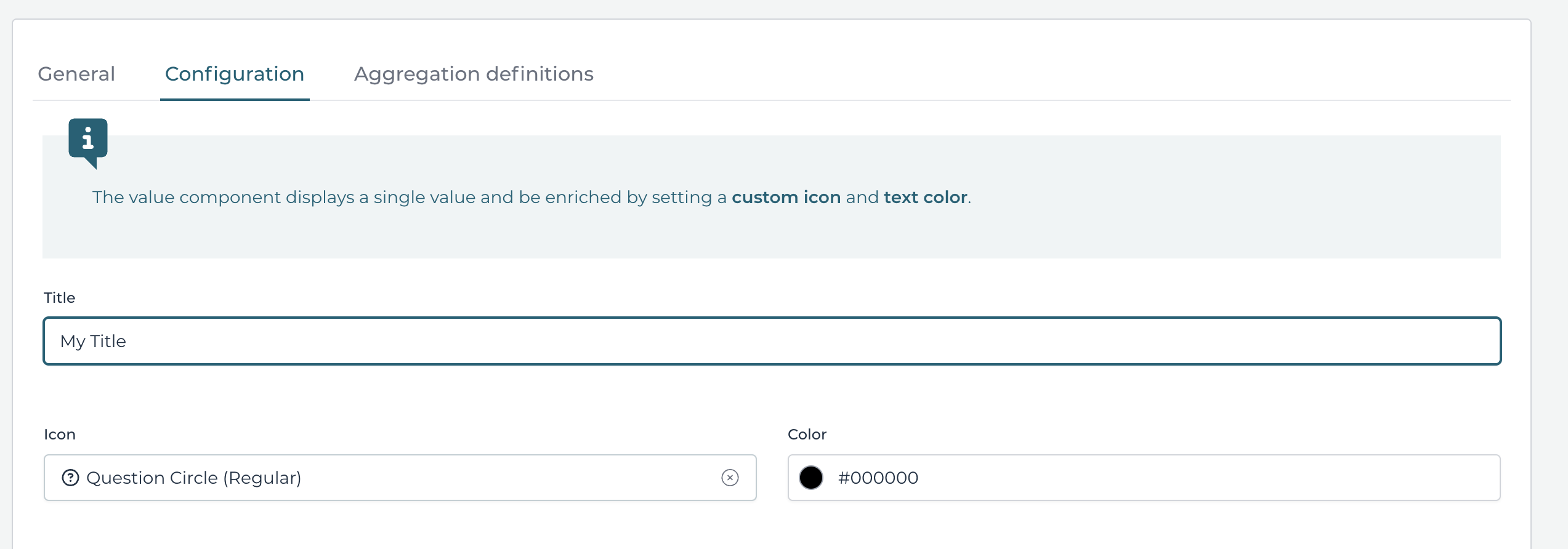
Task: Click the bold text color text
Action: click(925, 197)
